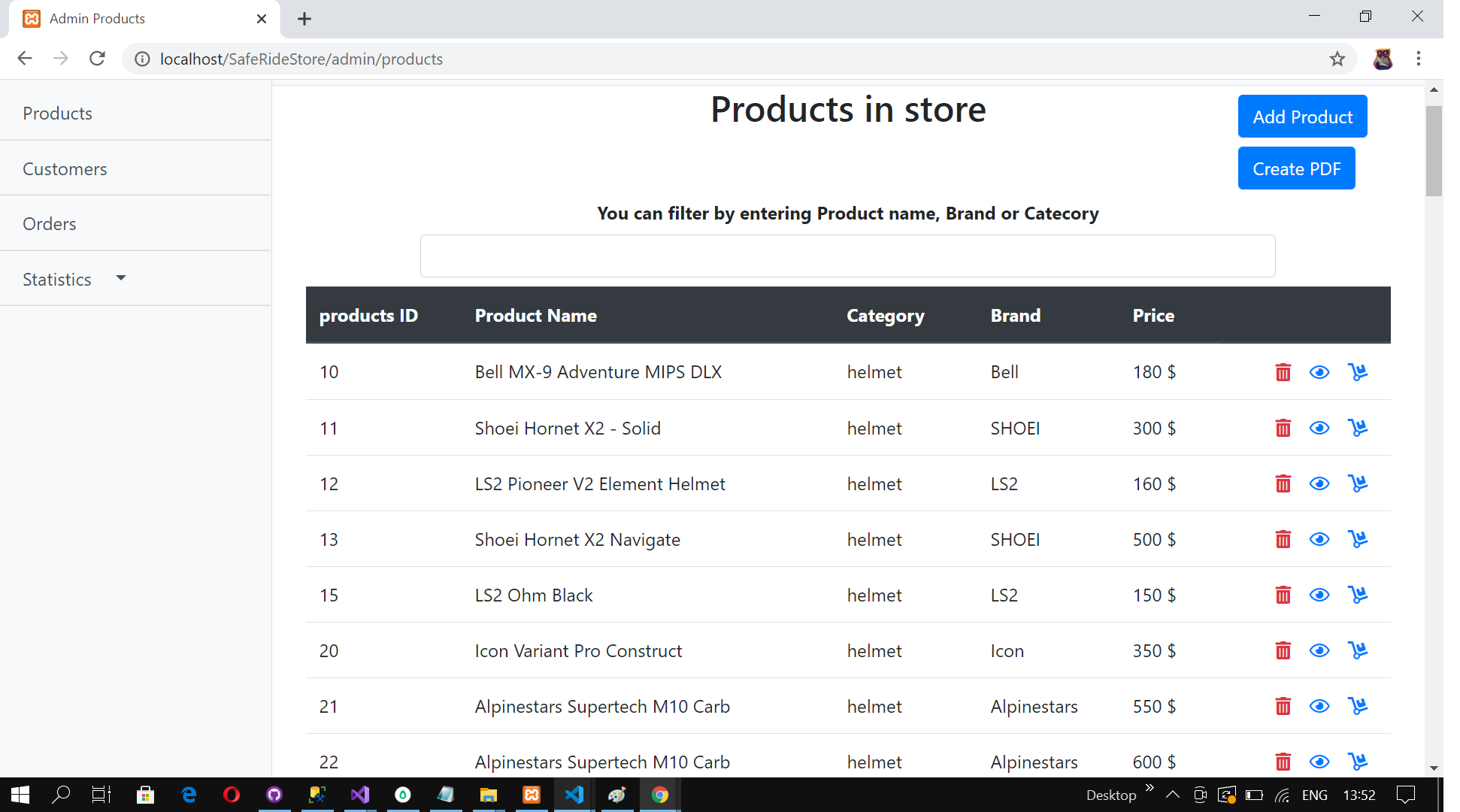The width and height of the screenshot is (1460, 812).
Task: View details of Bell MX-9 via eye icon
Action: pyautogui.click(x=1319, y=372)
